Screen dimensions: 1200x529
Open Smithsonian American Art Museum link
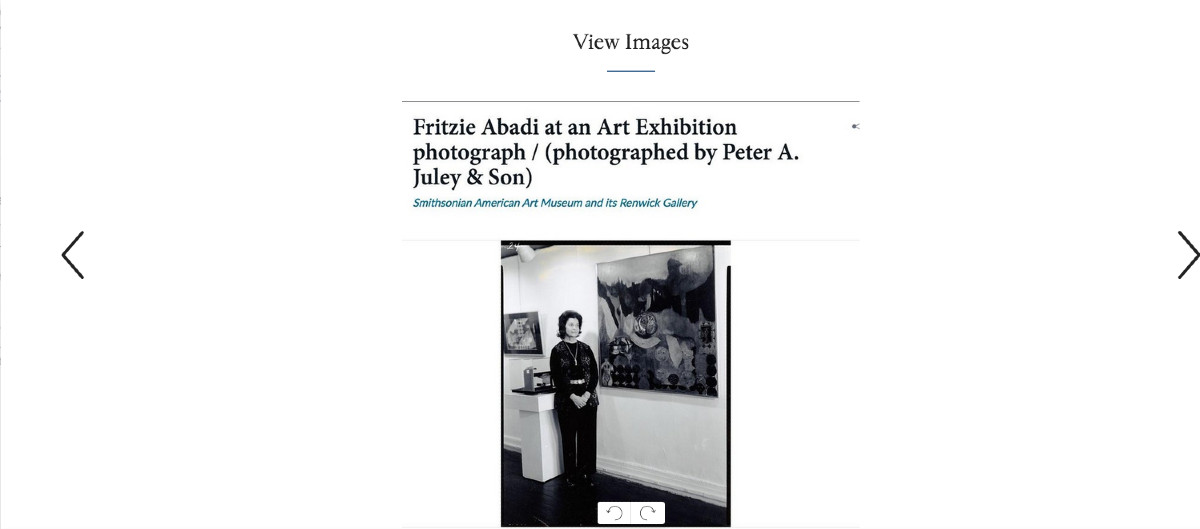pos(555,203)
